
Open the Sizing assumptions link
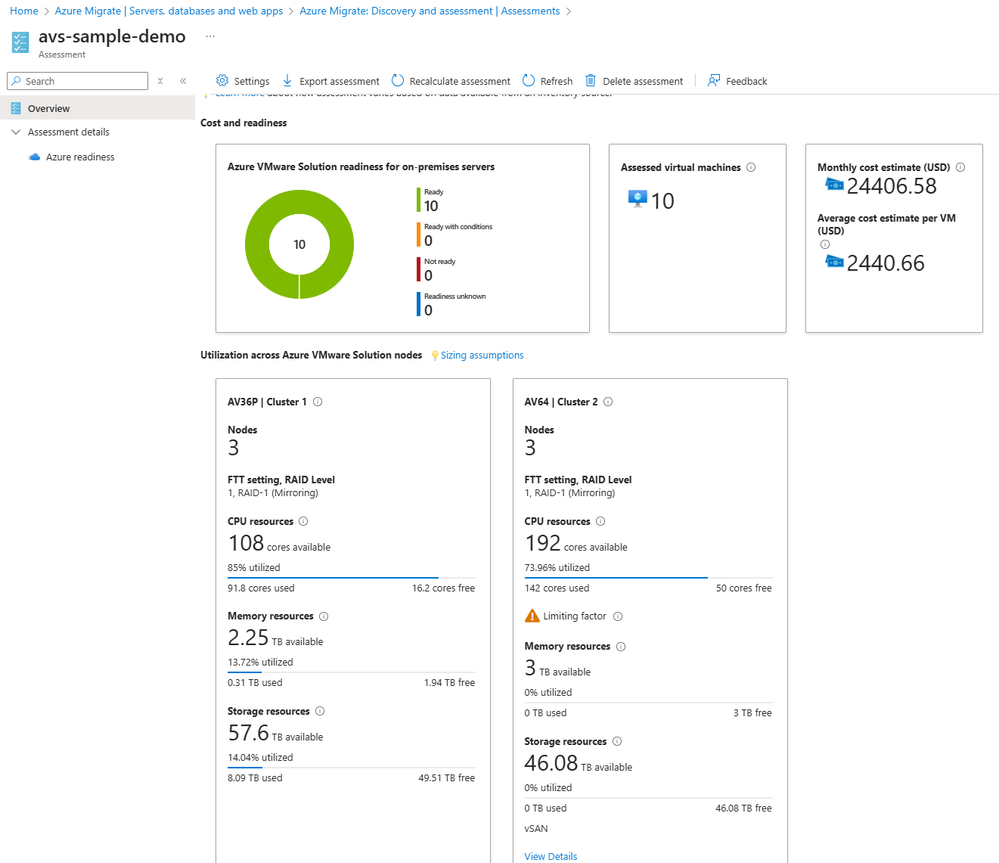[x=482, y=355]
